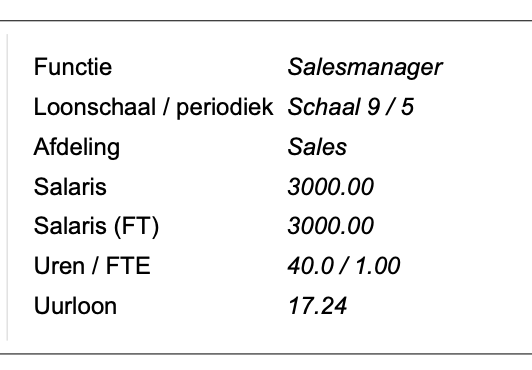The width and height of the screenshot is (532, 370).
Task: Click the FTE text in Uren row
Action: (128, 266)
